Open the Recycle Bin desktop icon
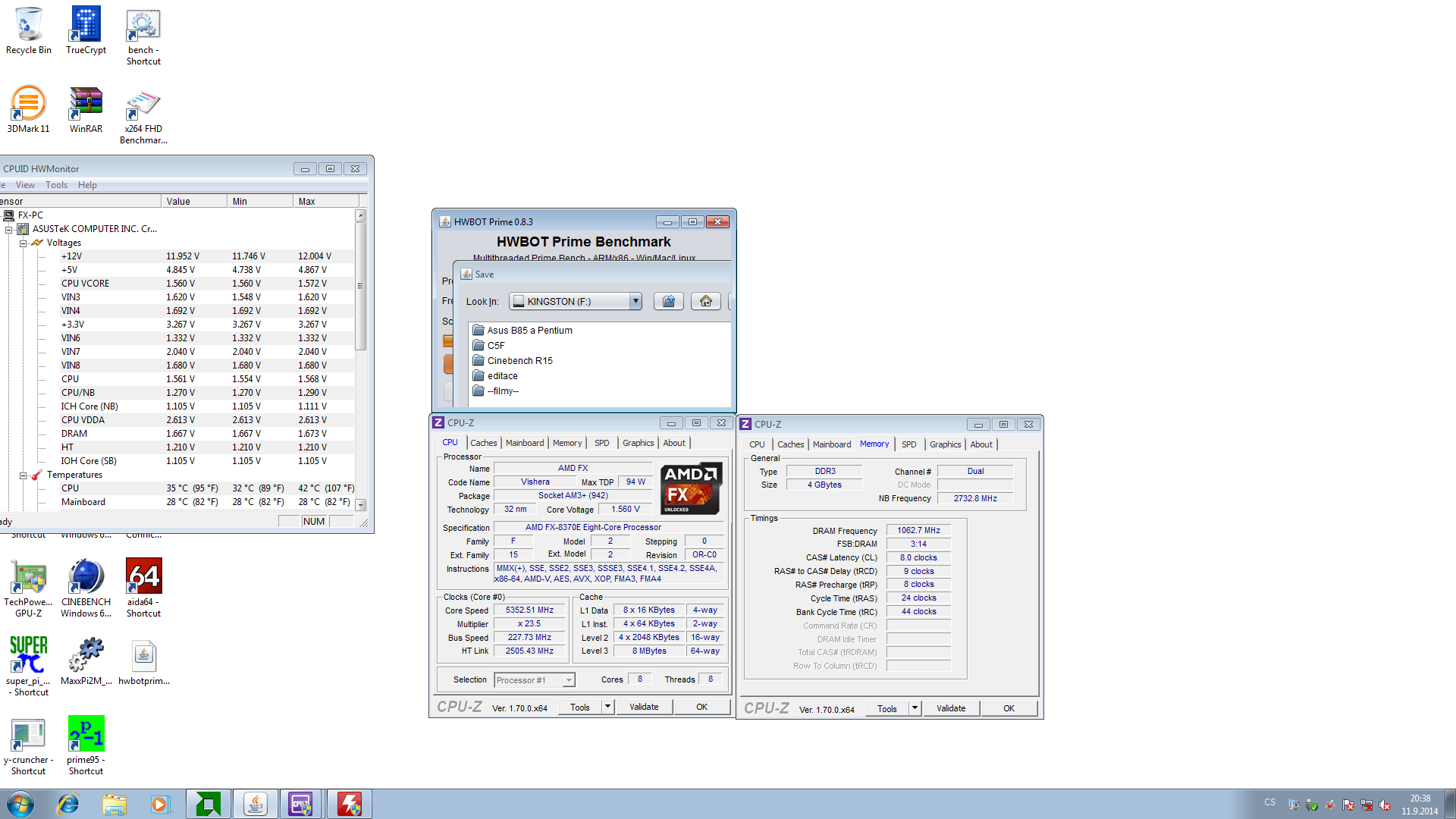Viewport: 1456px width, 819px height. [x=29, y=30]
